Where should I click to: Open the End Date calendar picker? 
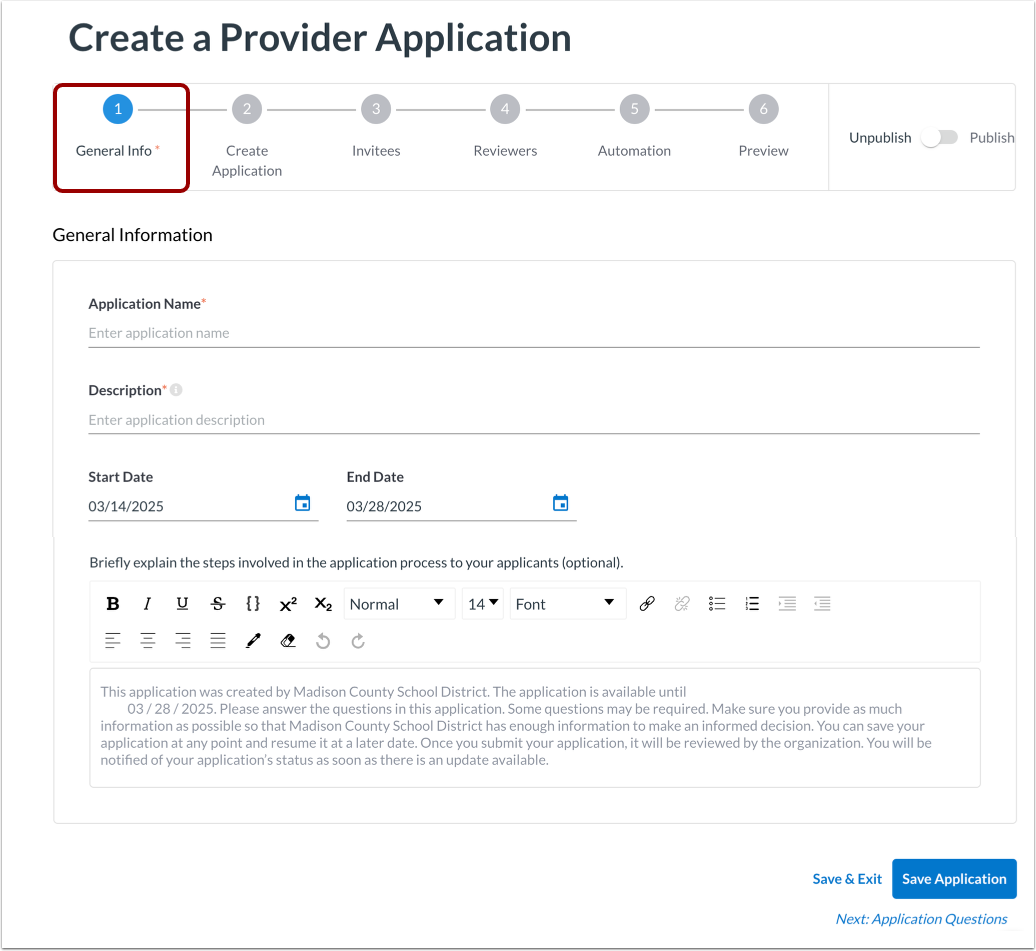pyautogui.click(x=560, y=503)
